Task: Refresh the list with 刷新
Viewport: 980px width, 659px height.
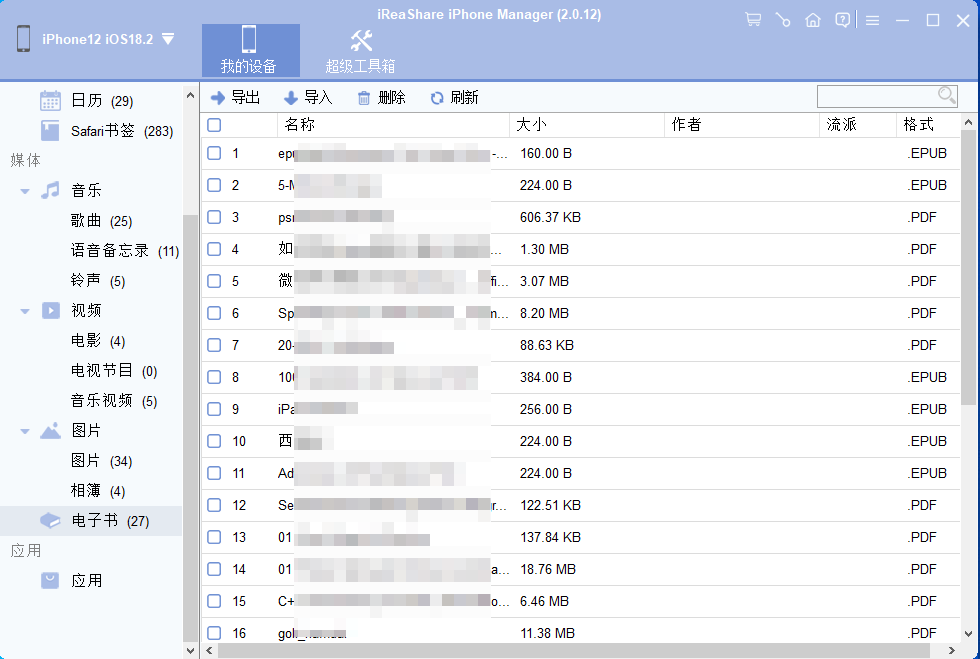Action: [x=454, y=98]
